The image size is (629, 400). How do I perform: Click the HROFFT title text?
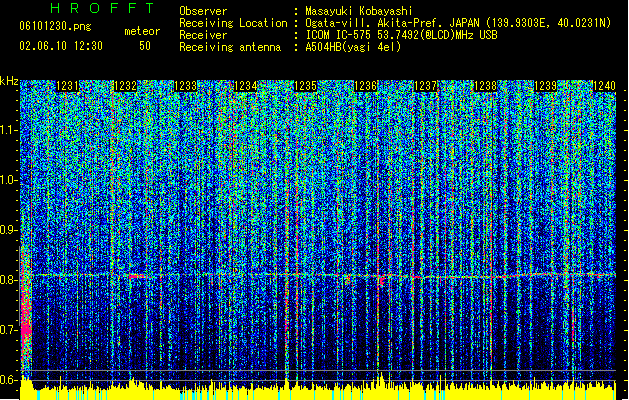pyautogui.click(x=102, y=9)
